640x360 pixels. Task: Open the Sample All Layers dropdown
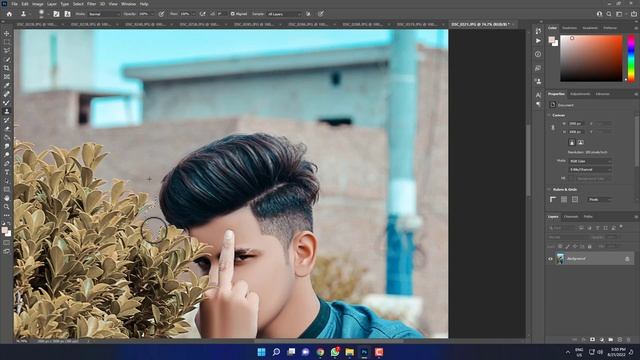[x=284, y=14]
